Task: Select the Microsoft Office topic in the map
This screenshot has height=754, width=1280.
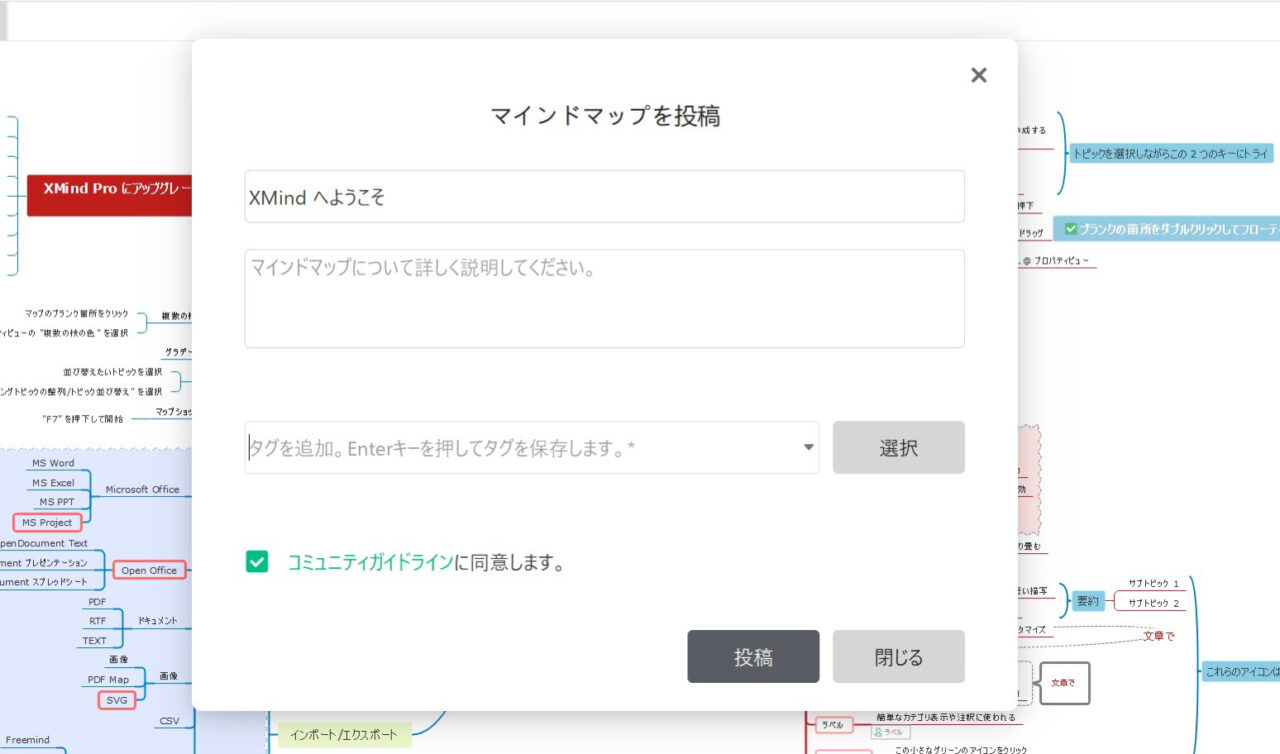Action: click(142, 490)
